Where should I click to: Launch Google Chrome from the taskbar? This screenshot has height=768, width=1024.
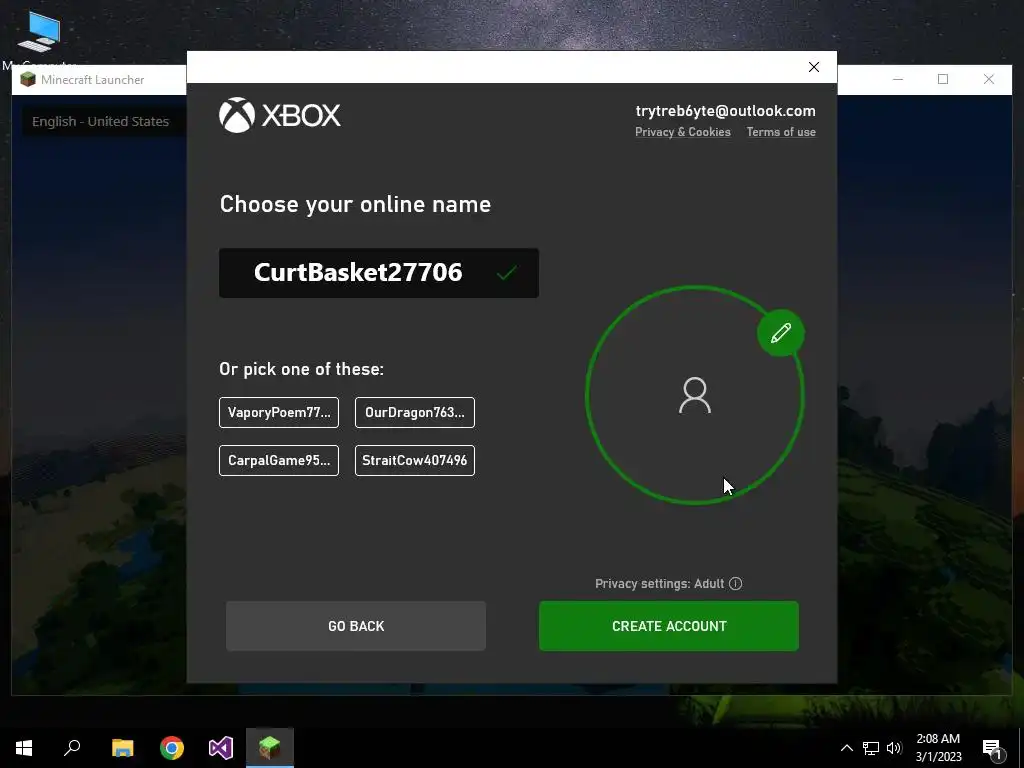172,748
